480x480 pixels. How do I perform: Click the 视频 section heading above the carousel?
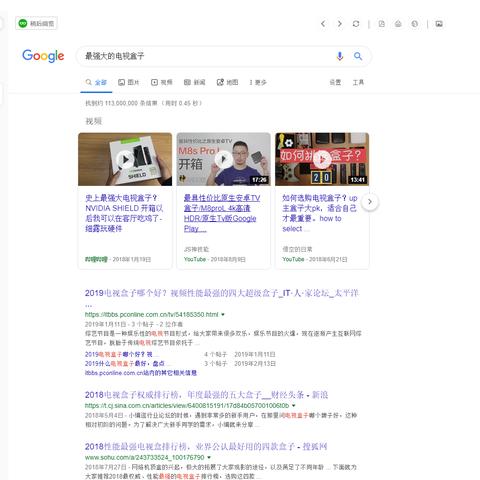[x=93, y=121]
